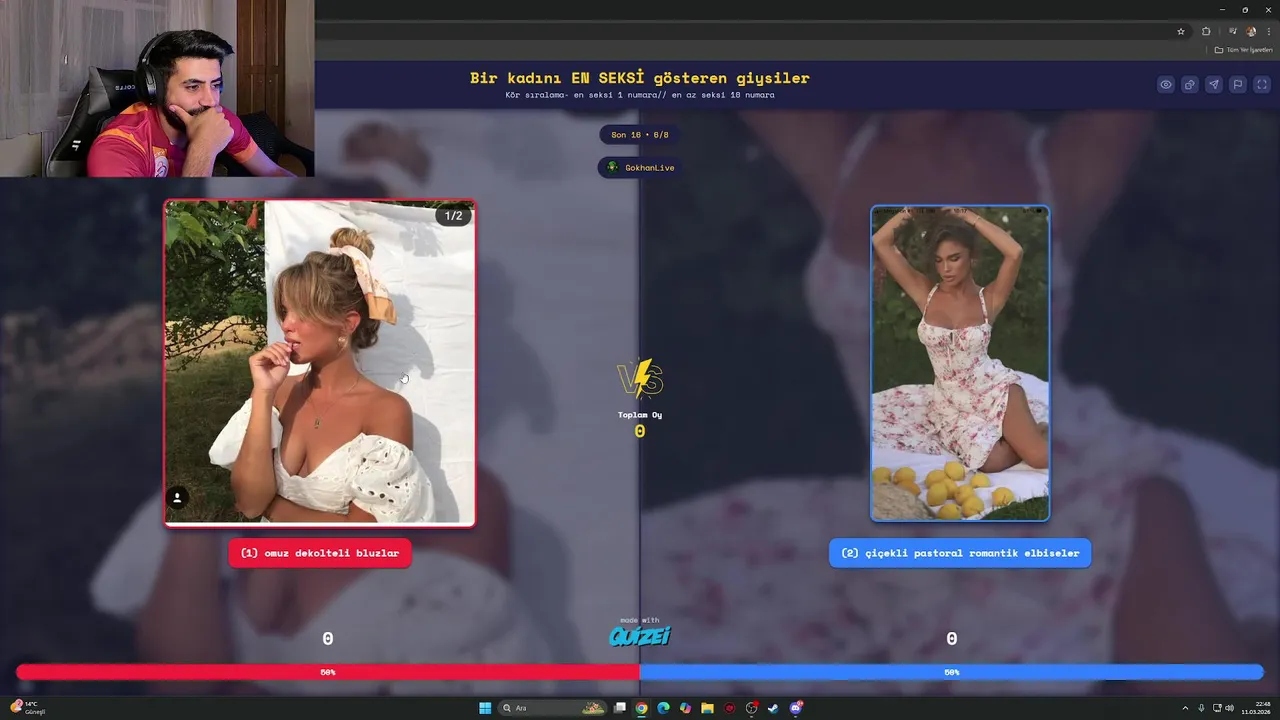
Task: Open Chrome three-dot menu
Action: coord(1269,31)
